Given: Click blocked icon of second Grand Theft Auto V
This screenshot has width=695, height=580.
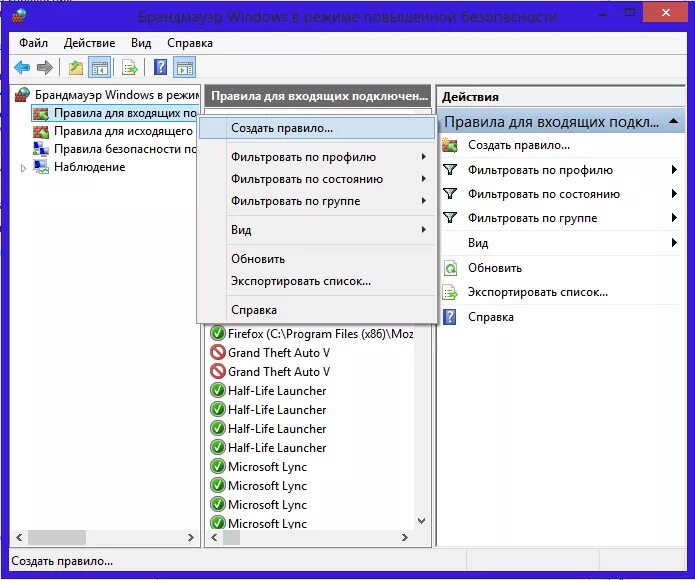Looking at the screenshot, I should click(218, 372).
